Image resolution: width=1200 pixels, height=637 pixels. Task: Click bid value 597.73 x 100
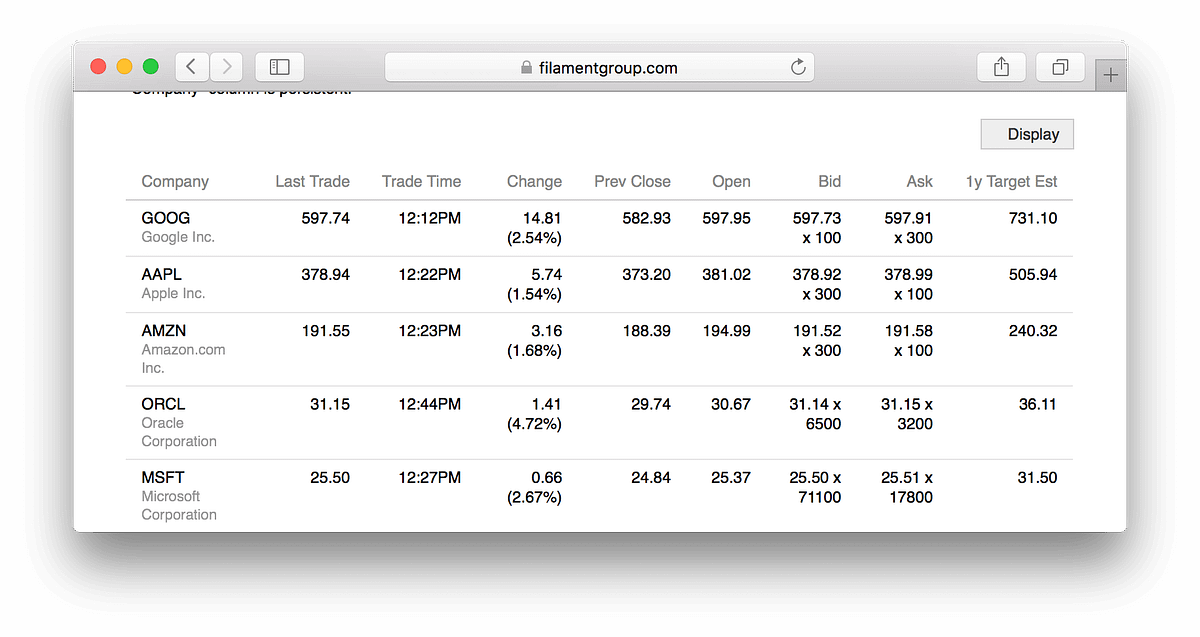pyautogui.click(x=817, y=228)
